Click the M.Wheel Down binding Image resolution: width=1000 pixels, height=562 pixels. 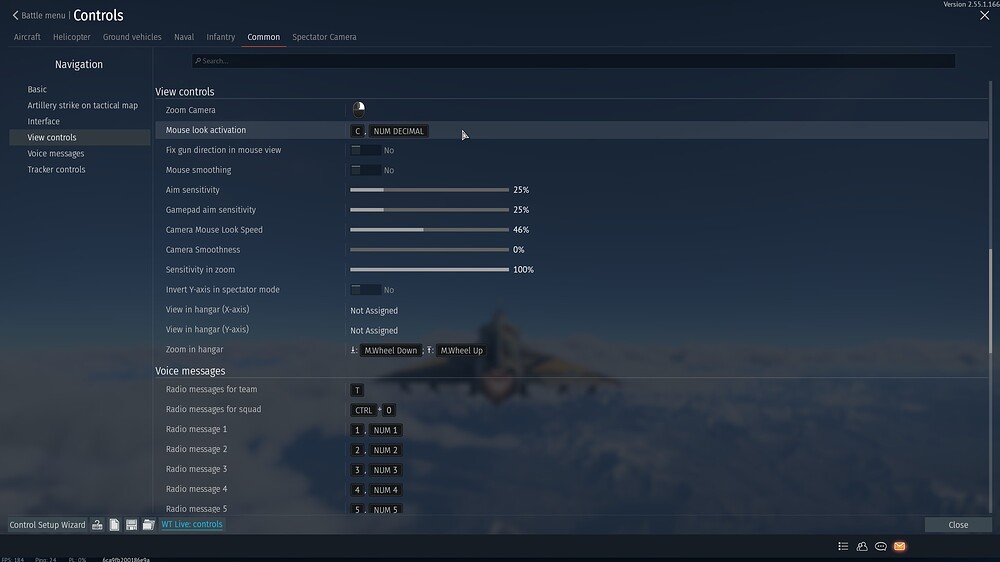point(390,350)
